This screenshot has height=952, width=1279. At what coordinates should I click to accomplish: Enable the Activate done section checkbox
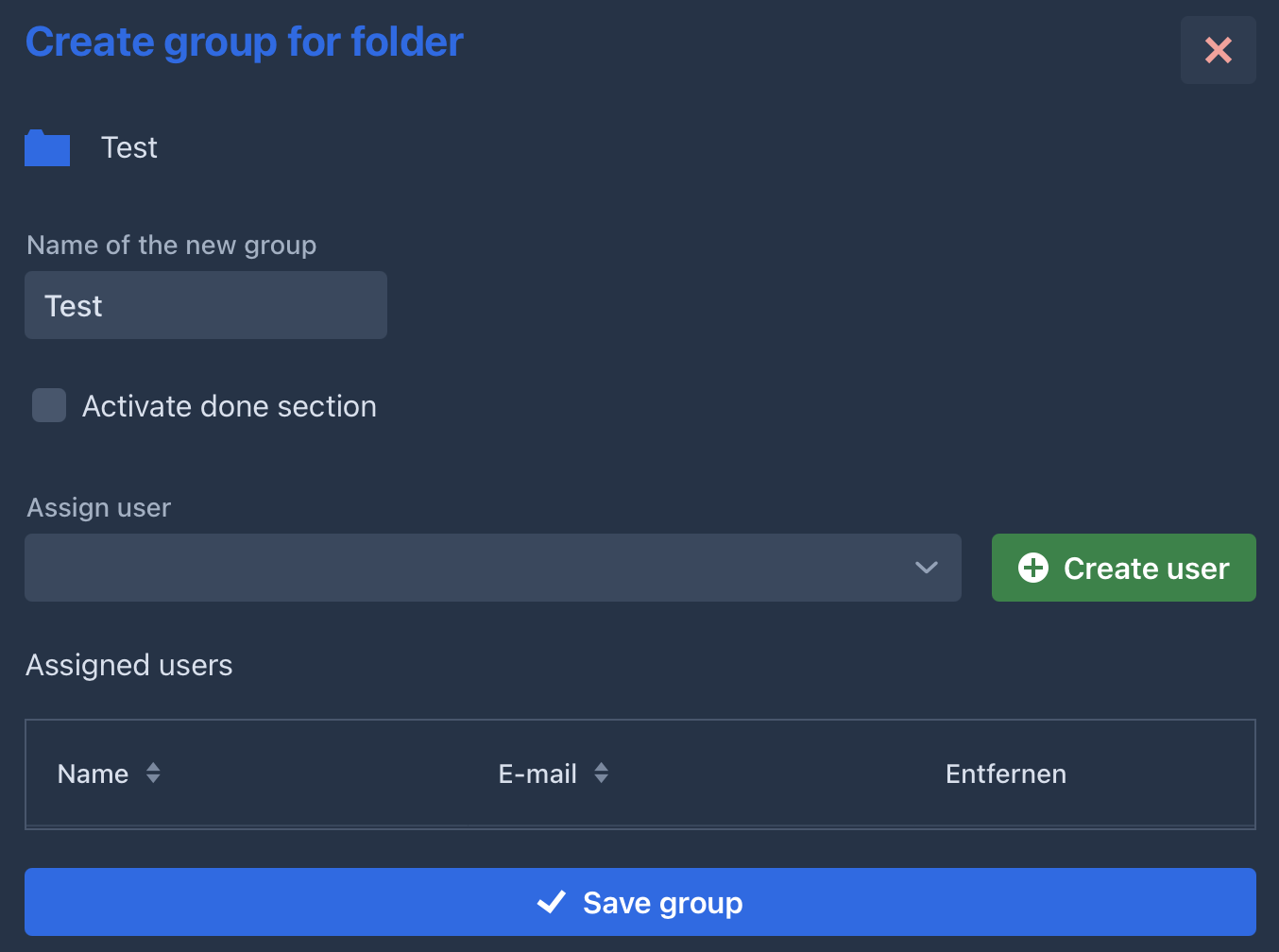tap(49, 405)
